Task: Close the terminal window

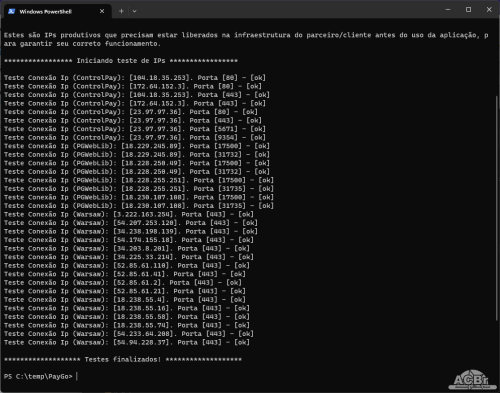Action: 489,10
